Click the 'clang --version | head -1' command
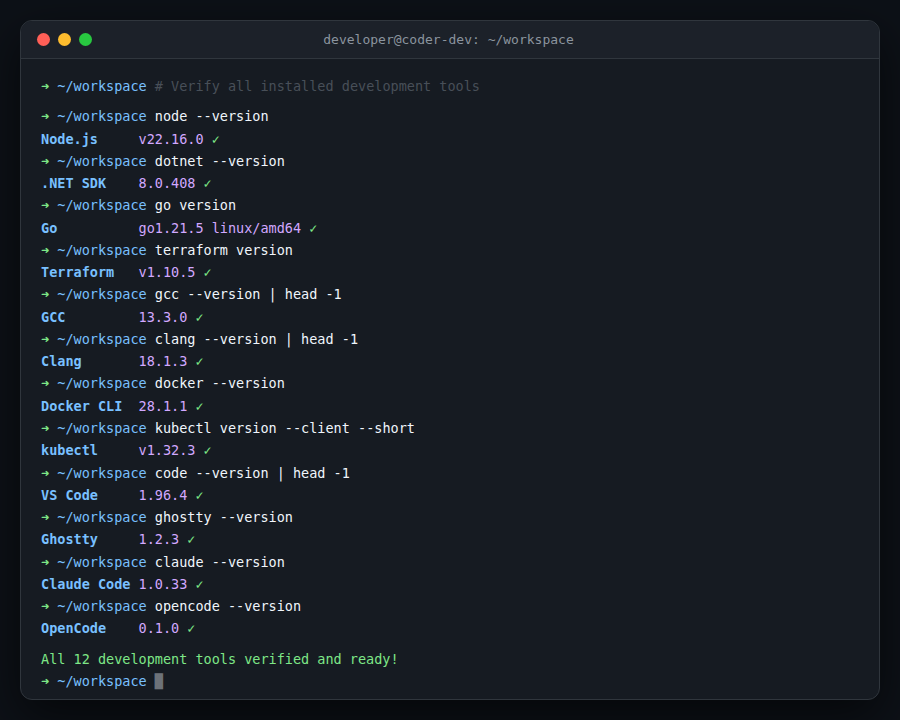 (x=257, y=339)
